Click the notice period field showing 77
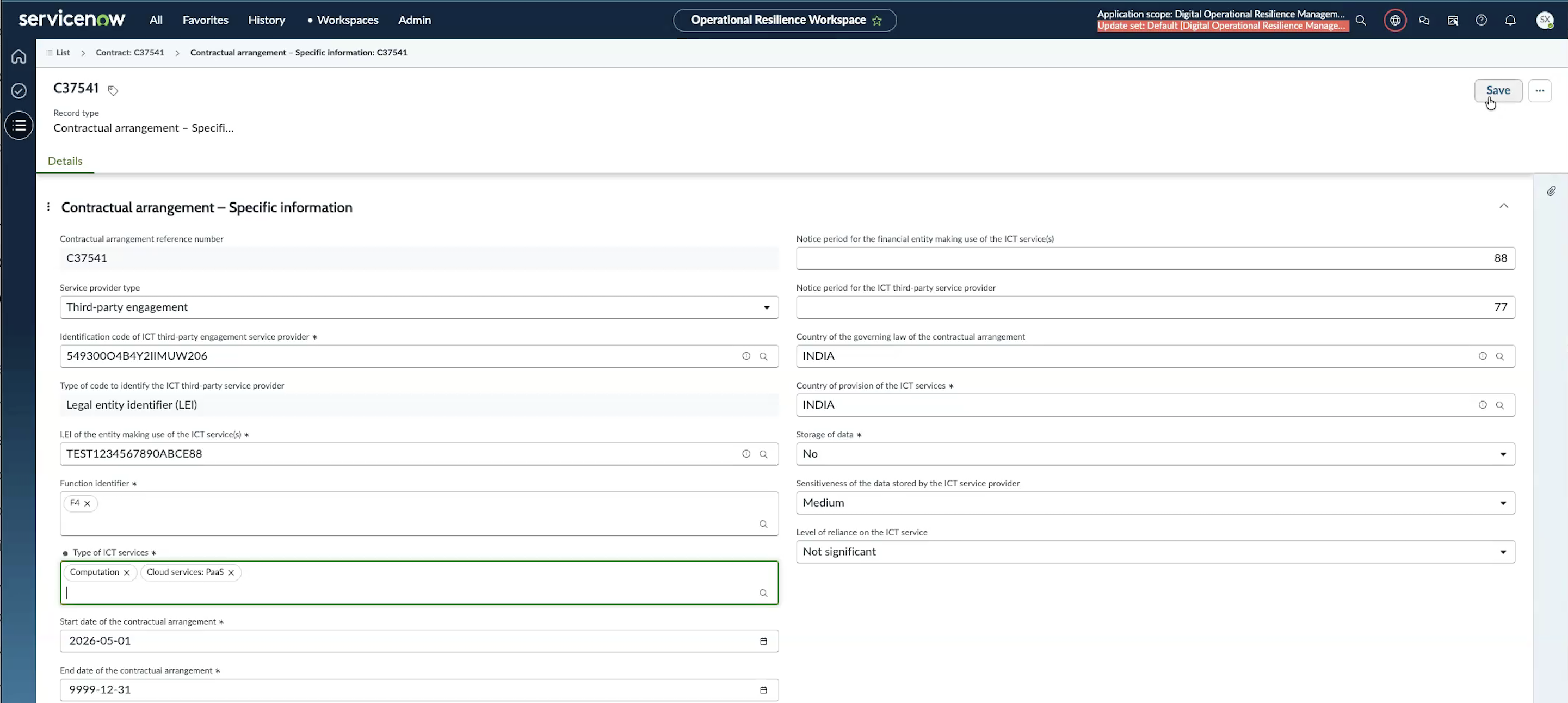 coord(1155,307)
